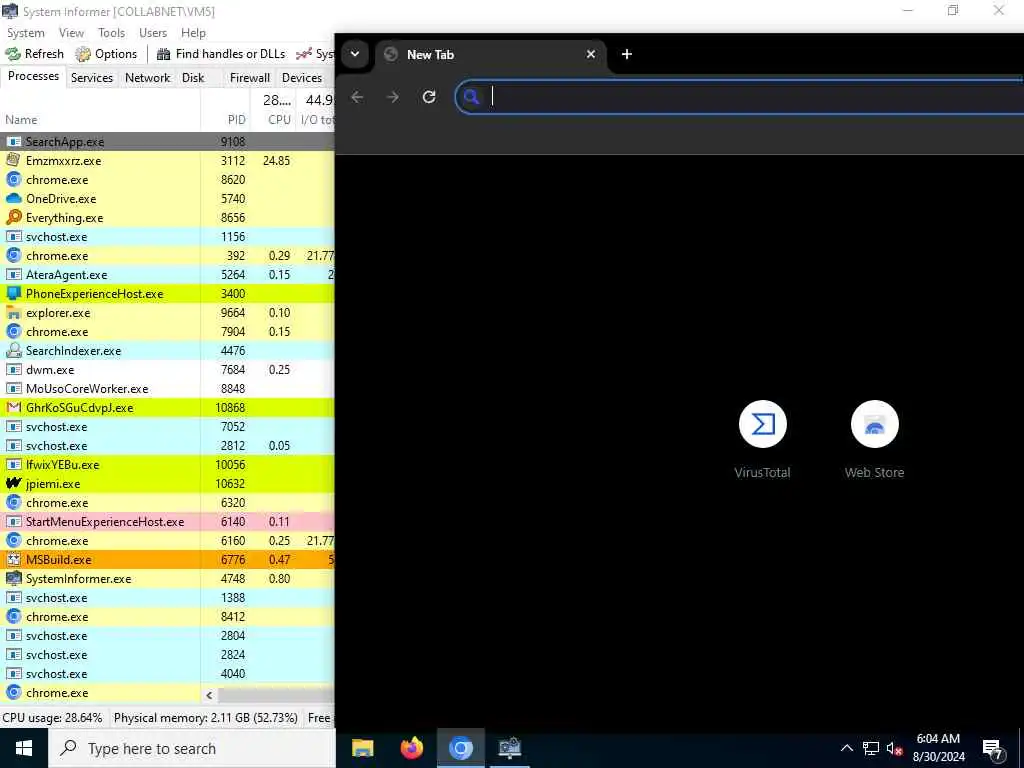
Task: Open File Explorer from the taskbar
Action: pos(362,748)
